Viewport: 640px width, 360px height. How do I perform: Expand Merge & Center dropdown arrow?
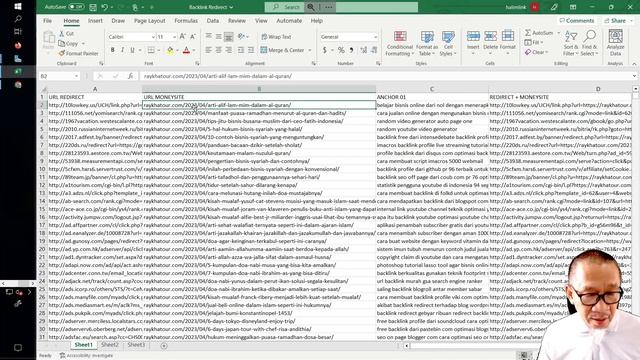[310, 50]
